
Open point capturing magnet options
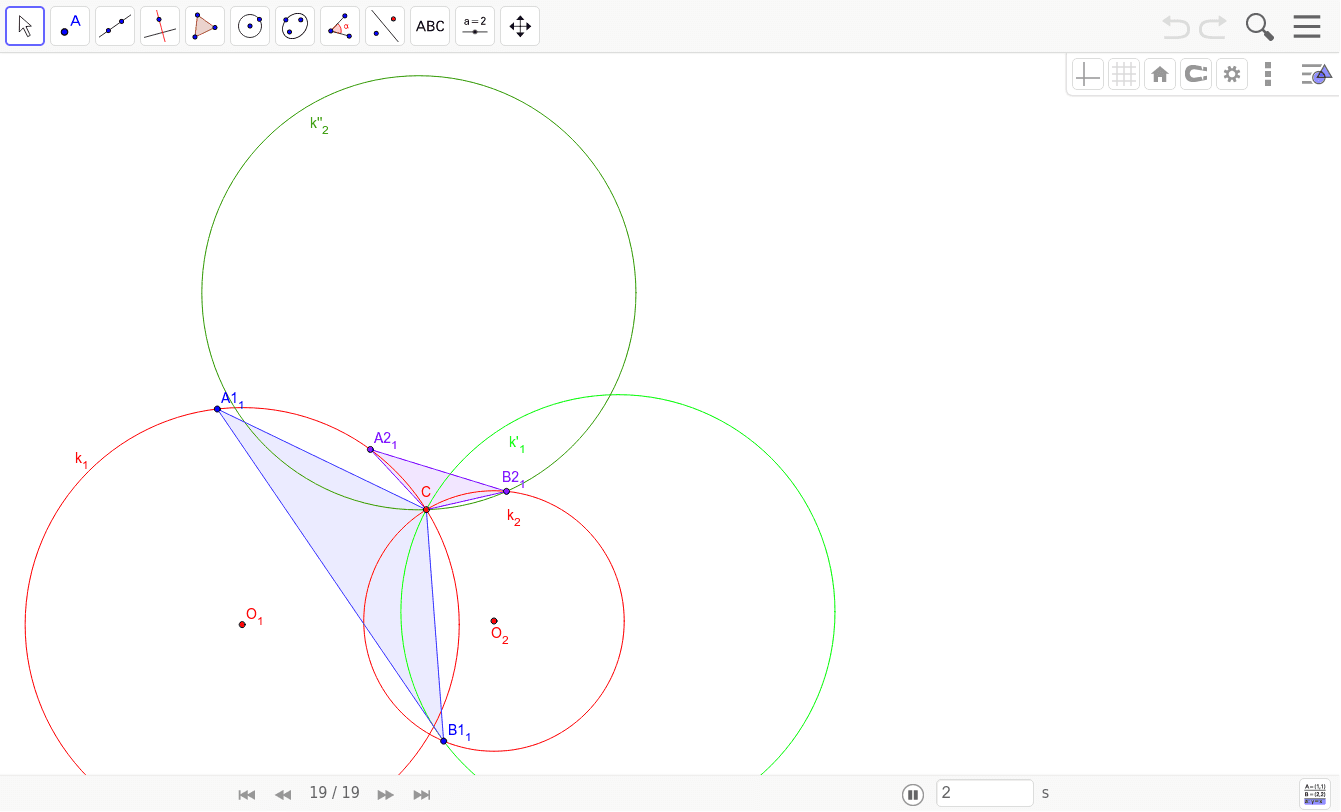pos(1196,74)
